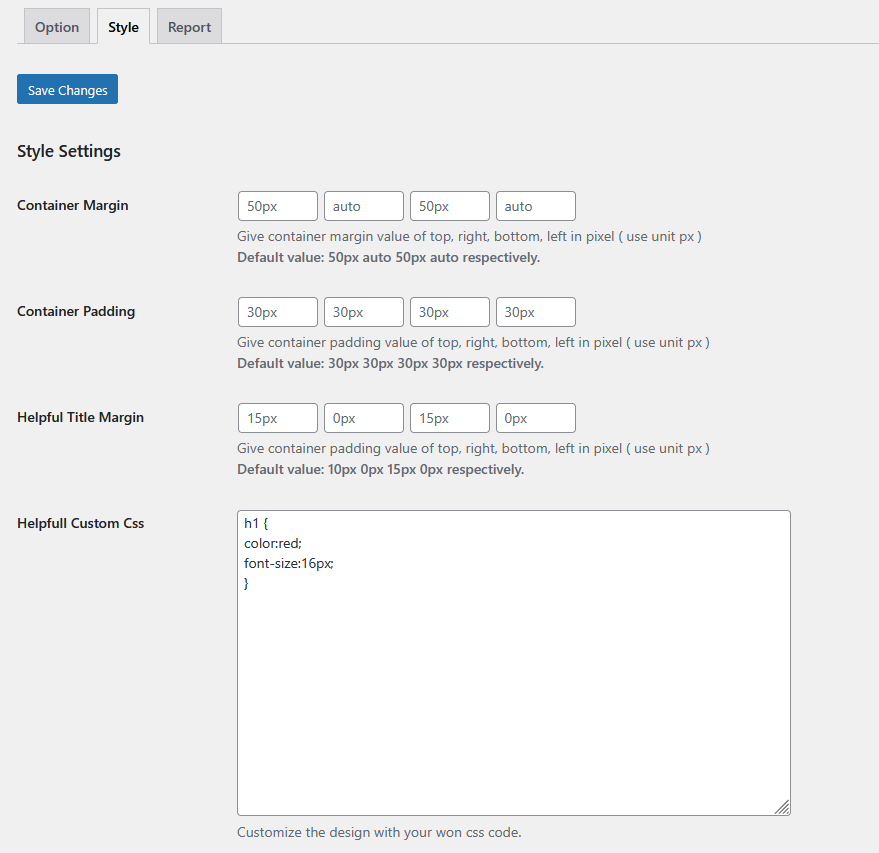
Task: Click the Helpfull Custom Css label
Action: click(x=81, y=523)
